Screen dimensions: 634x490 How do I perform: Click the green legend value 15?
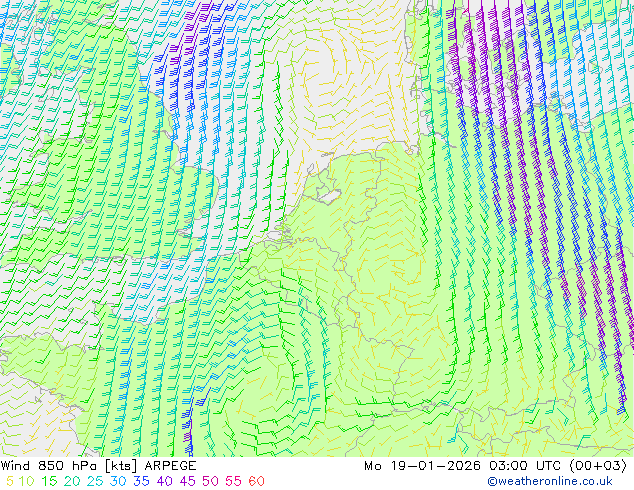click(x=49, y=481)
